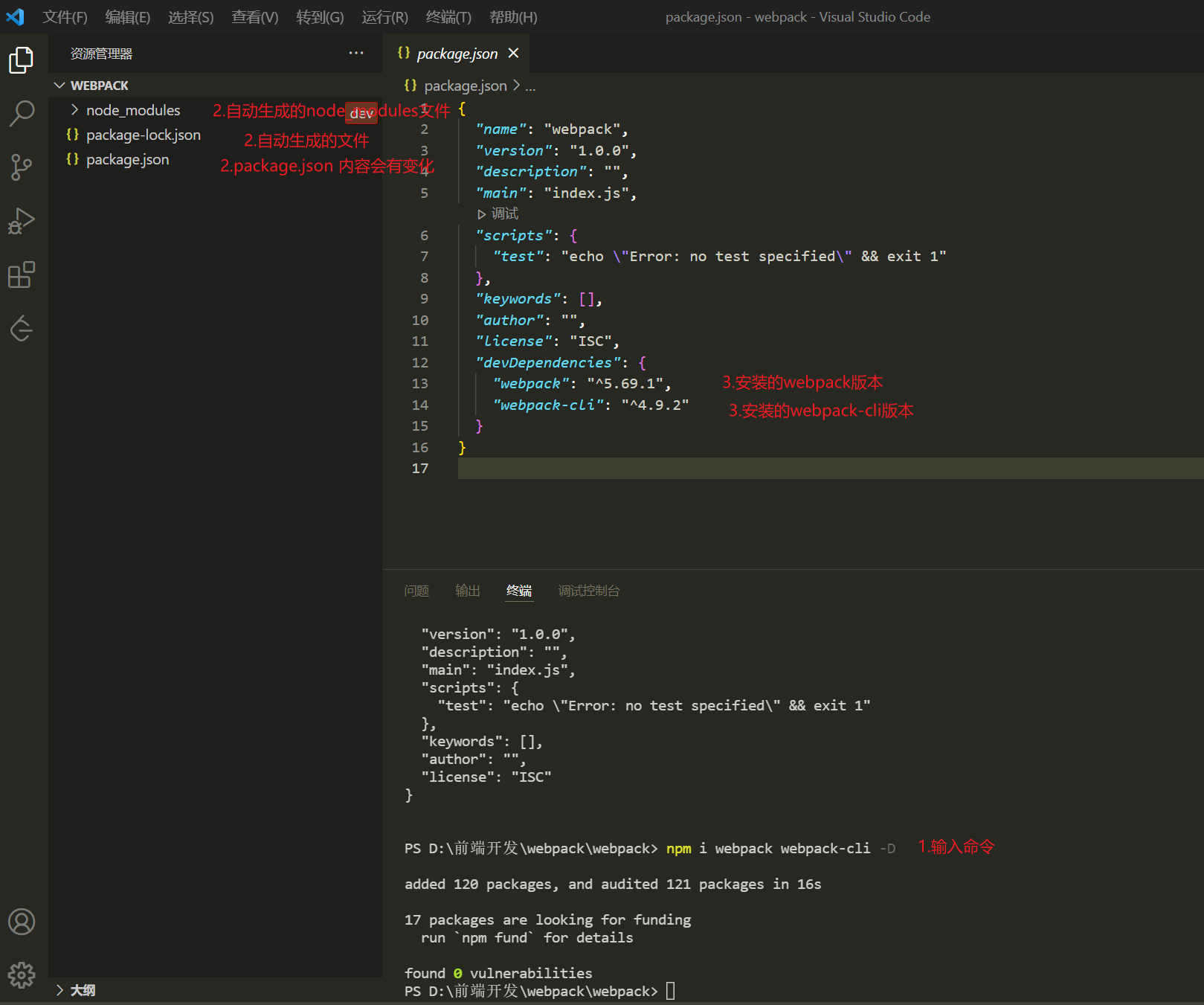Open the Search view icon
The height and width of the screenshot is (1005, 1204).
click(22, 113)
